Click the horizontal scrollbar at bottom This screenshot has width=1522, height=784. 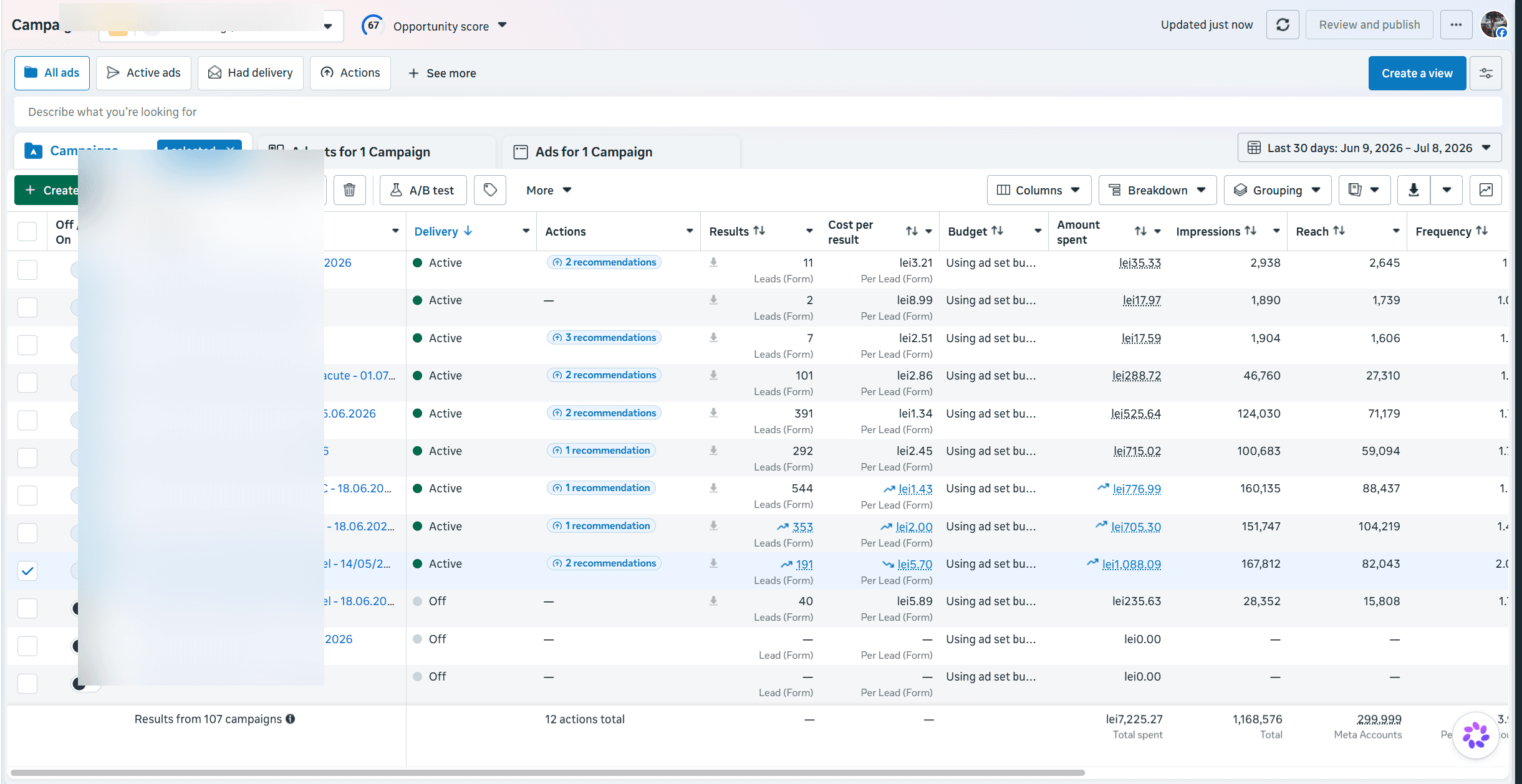point(547,773)
